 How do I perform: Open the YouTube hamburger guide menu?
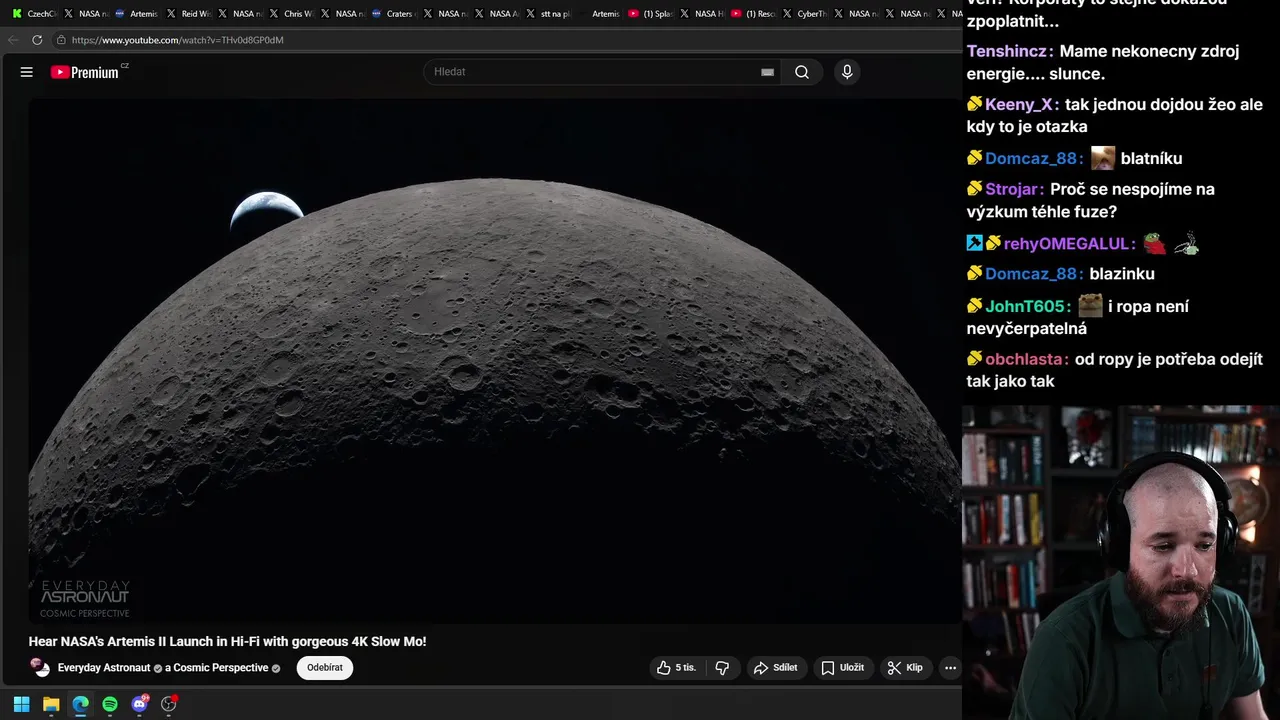pos(27,72)
